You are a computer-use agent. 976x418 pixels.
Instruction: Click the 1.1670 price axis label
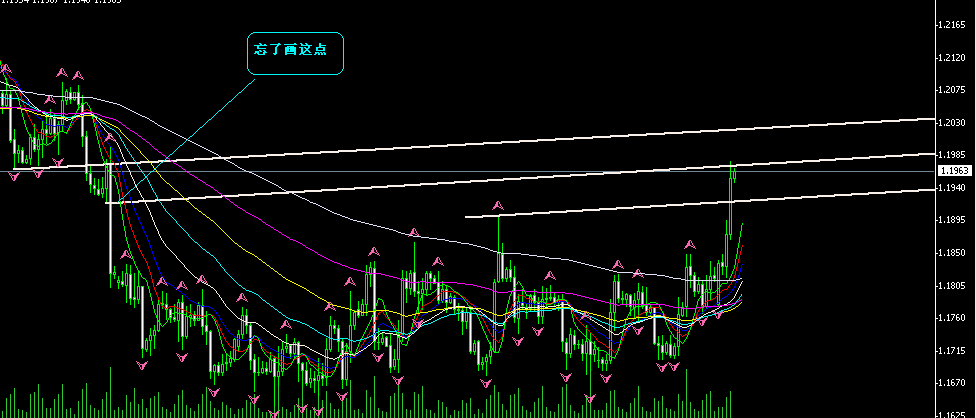click(952, 383)
